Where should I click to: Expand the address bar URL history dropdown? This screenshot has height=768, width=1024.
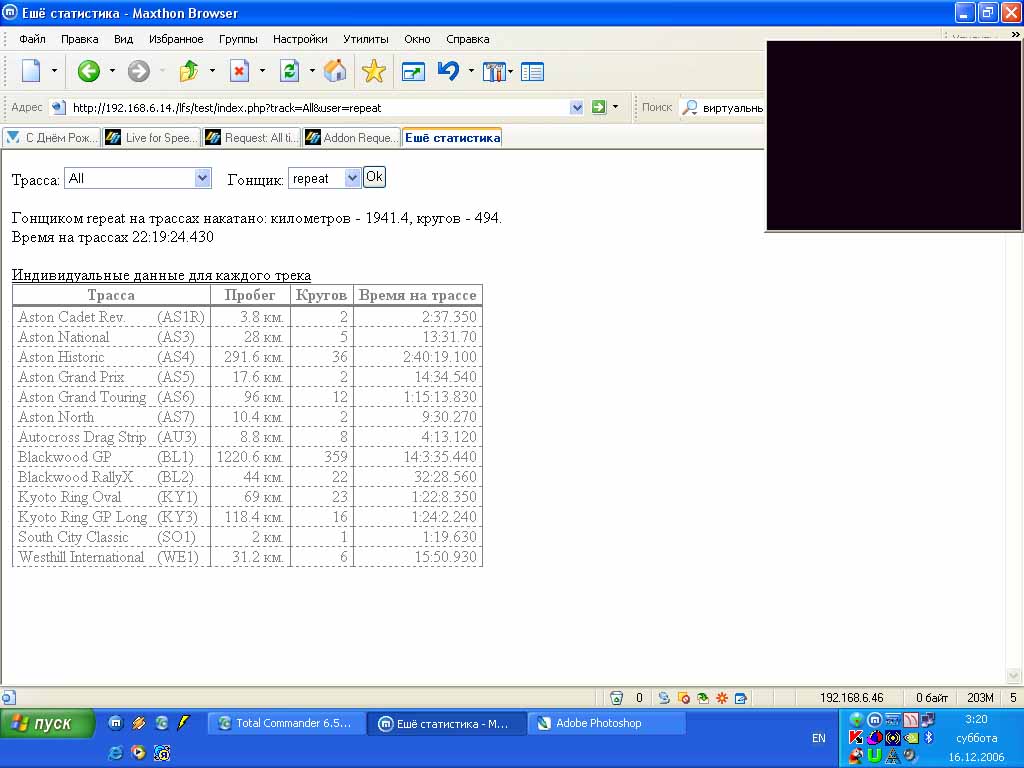click(x=576, y=107)
